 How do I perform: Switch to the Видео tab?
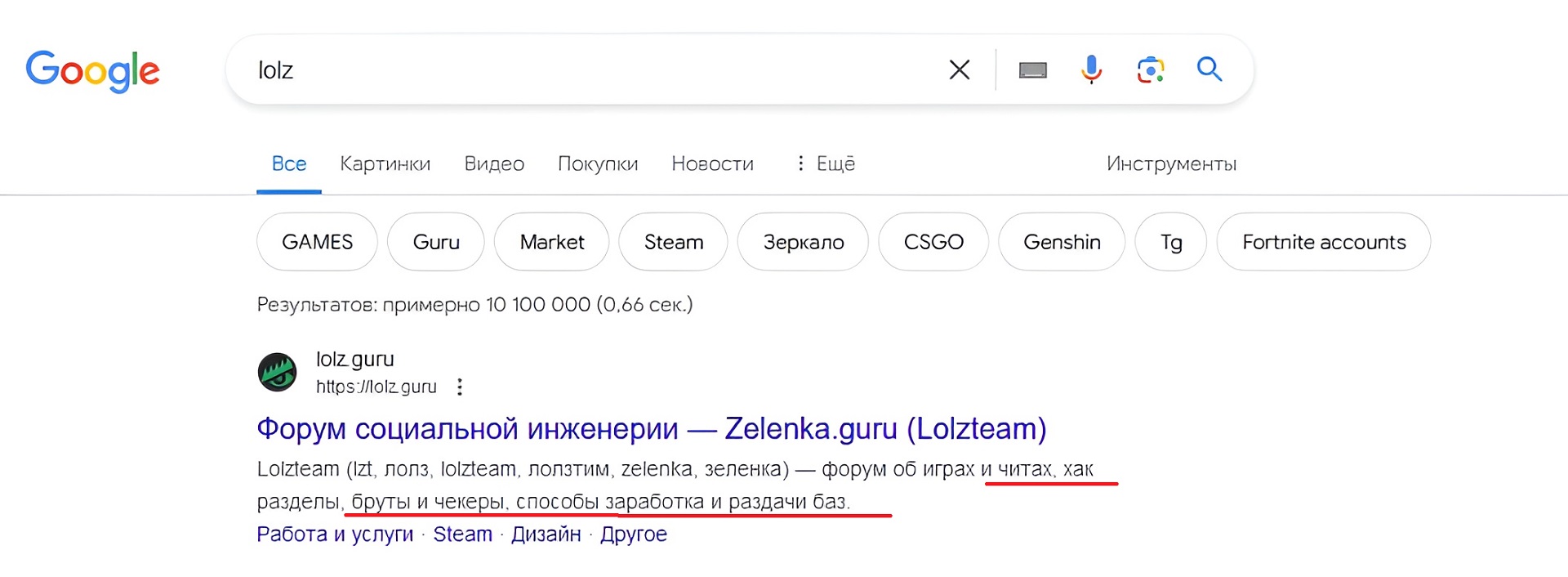pyautogui.click(x=494, y=163)
